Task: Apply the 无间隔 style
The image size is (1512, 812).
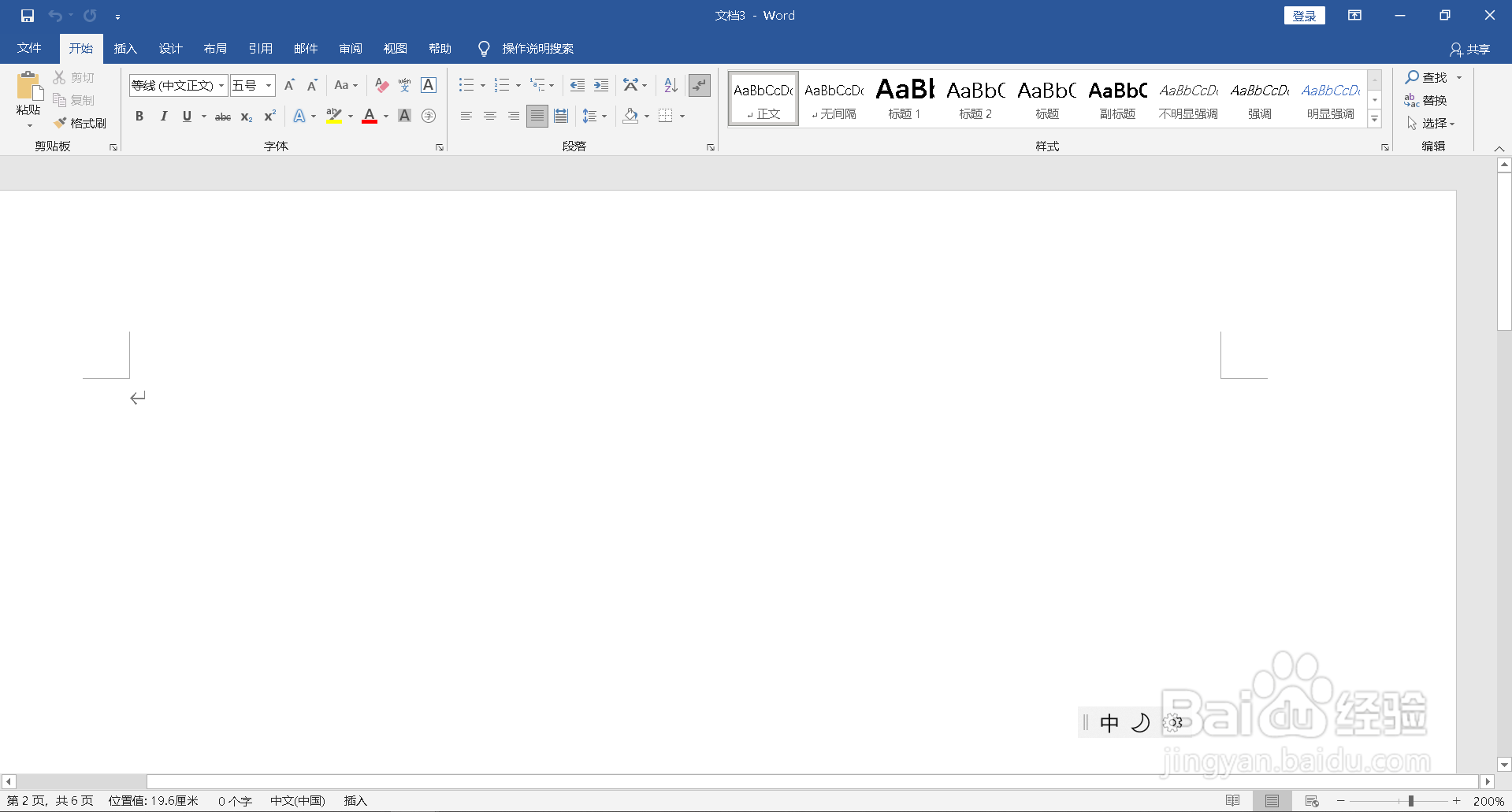Action: pos(834,99)
